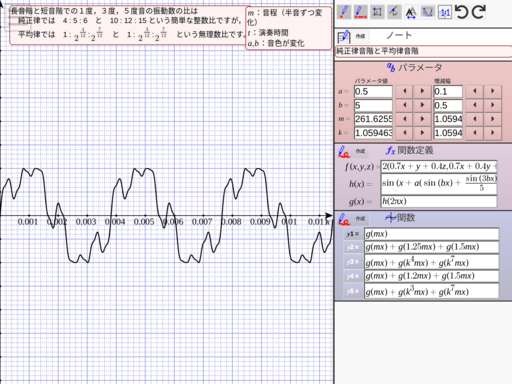Toggle the y2 function visibility button
Viewport: 512px width, 384px height.
(353, 247)
